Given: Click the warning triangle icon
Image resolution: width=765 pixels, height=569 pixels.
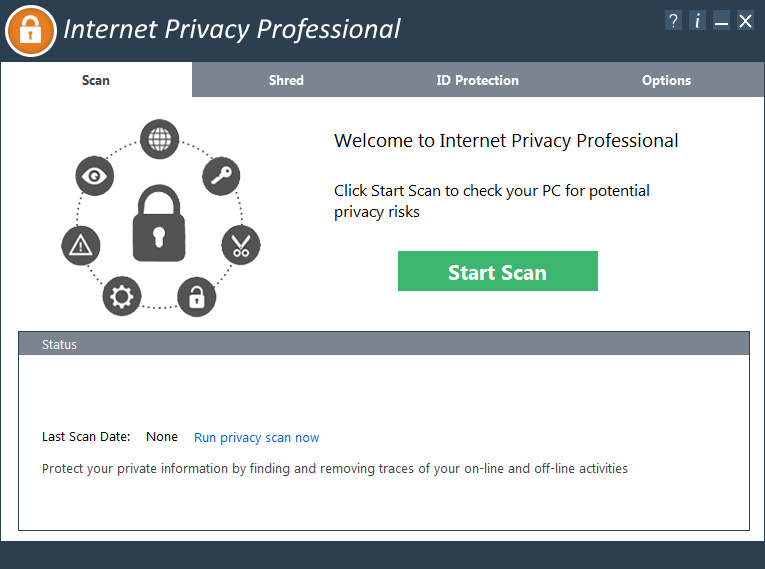Looking at the screenshot, I should click(79, 246).
